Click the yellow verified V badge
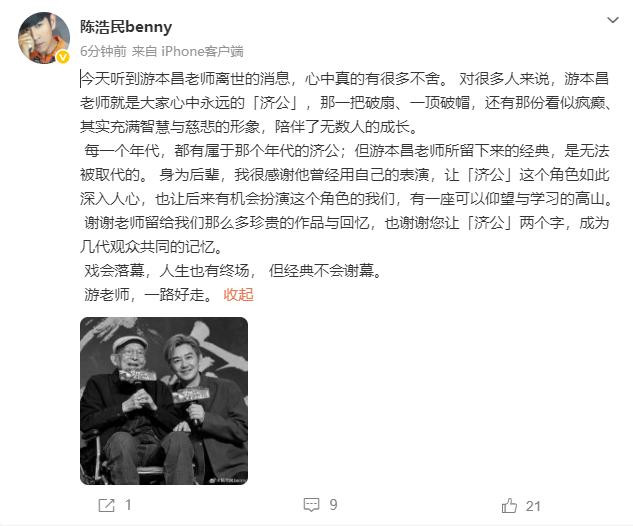Viewport: 633px width, 526px height. click(63, 57)
